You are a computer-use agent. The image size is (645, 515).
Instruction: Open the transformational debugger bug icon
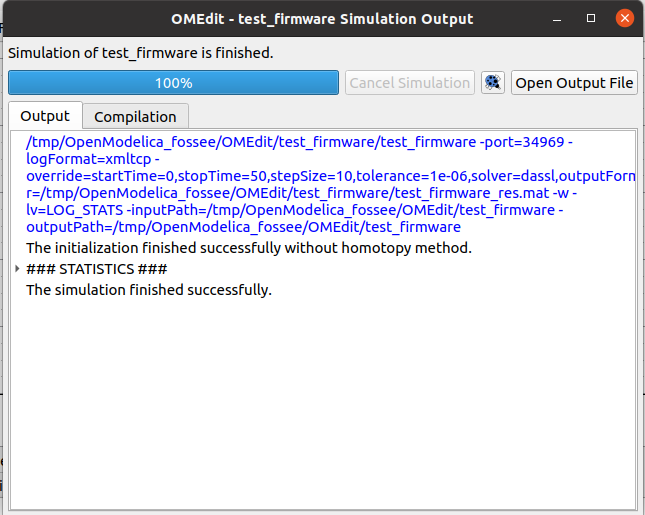(493, 83)
